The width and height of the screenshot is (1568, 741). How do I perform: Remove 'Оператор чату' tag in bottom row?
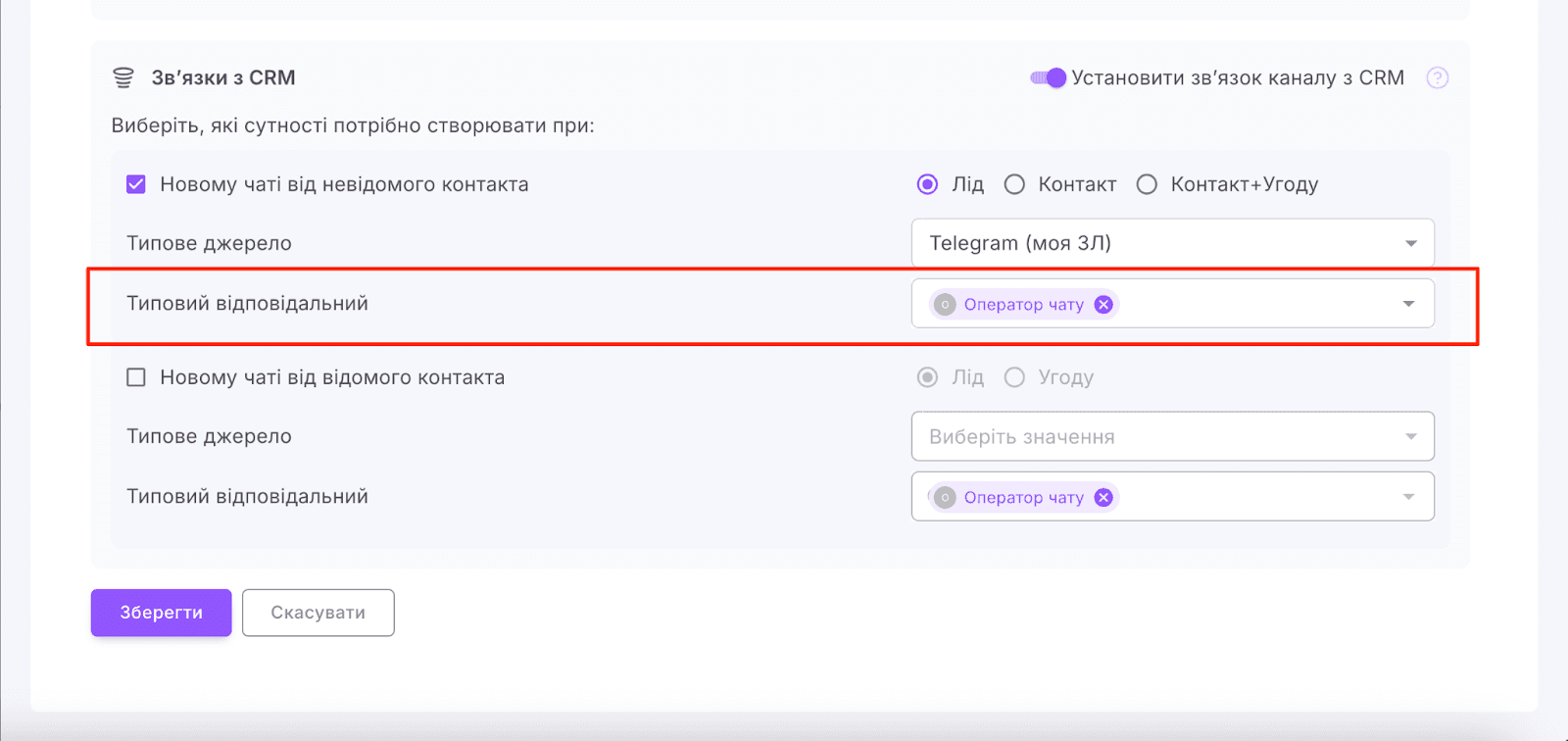[1103, 498]
